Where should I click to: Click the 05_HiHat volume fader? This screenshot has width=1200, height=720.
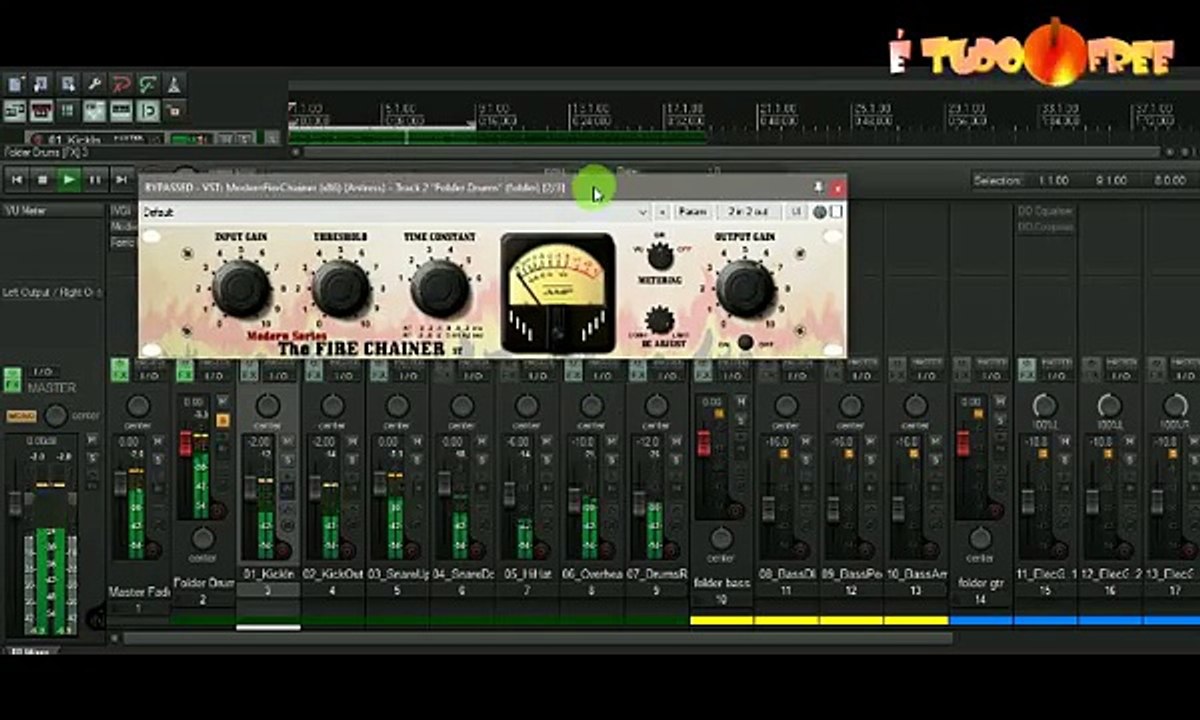pyautogui.click(x=509, y=493)
